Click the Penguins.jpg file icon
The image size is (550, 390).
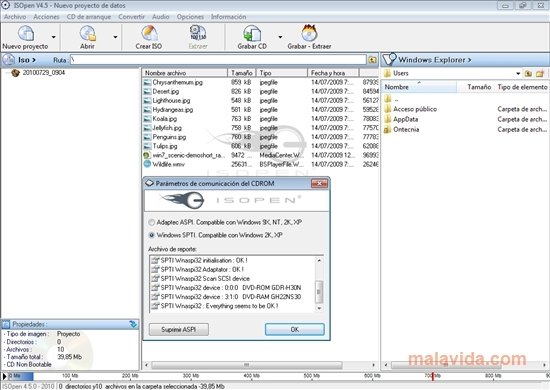tap(147, 137)
